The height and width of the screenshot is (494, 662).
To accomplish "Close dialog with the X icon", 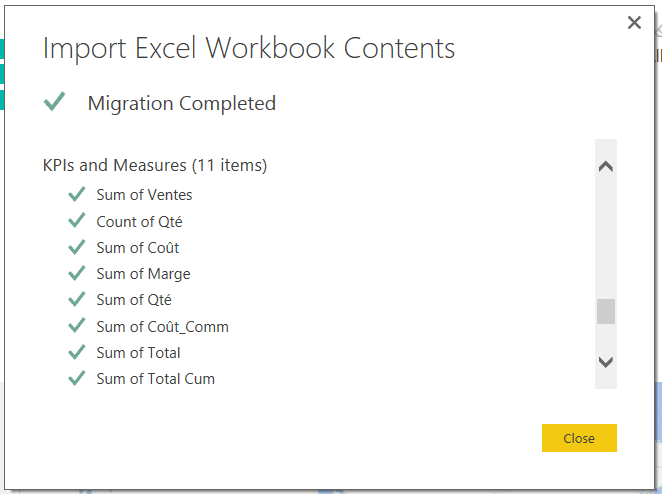I will [x=634, y=23].
